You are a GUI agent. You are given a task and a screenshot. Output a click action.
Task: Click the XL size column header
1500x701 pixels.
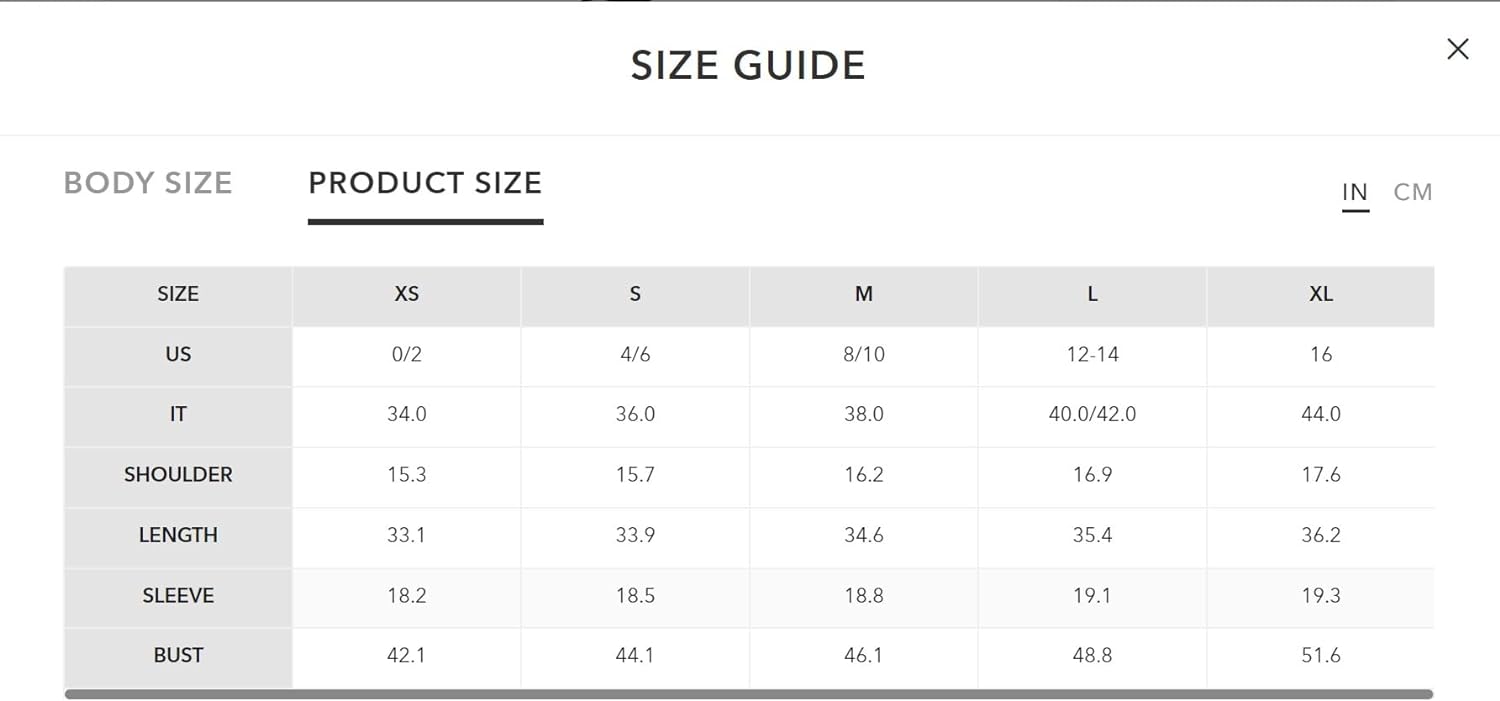pyautogui.click(x=1321, y=295)
